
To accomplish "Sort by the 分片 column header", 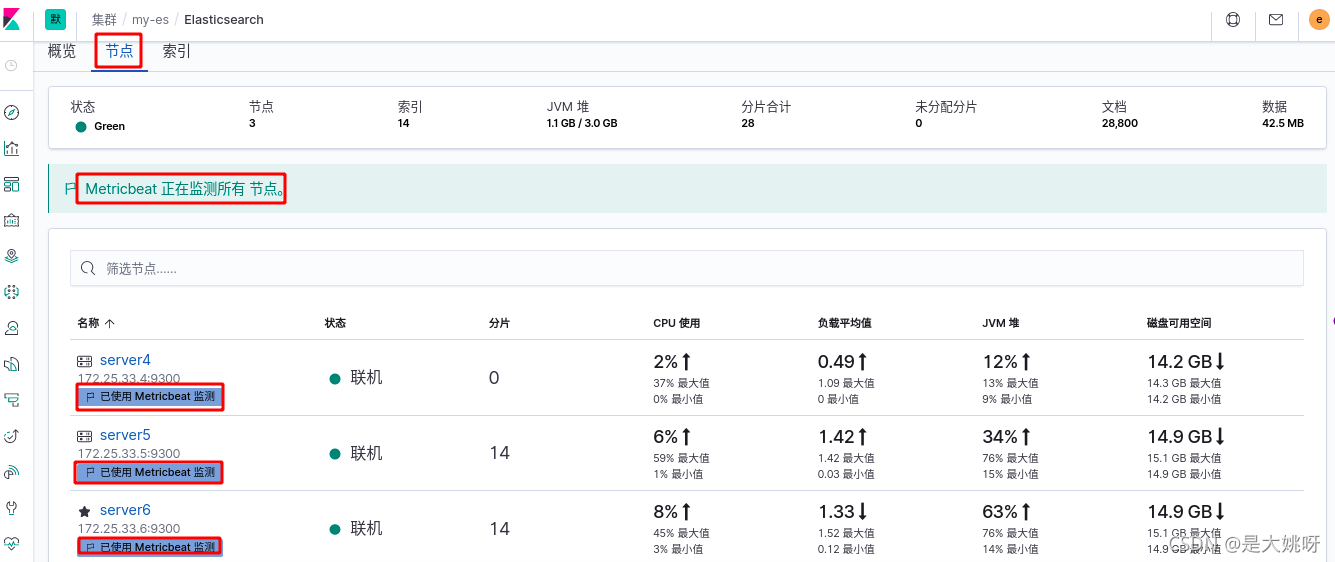I will tap(499, 323).
